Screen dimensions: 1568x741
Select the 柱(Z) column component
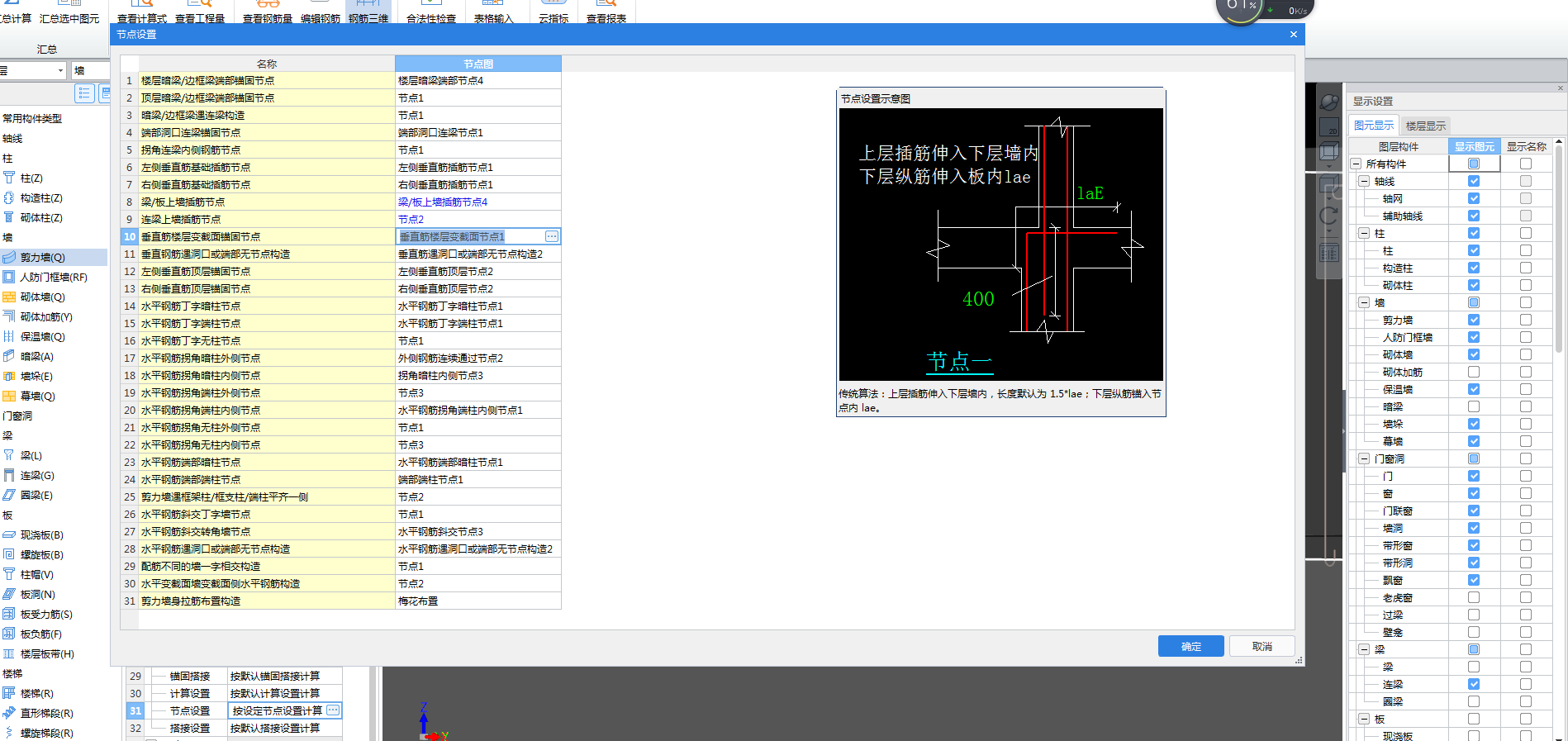pos(31,178)
